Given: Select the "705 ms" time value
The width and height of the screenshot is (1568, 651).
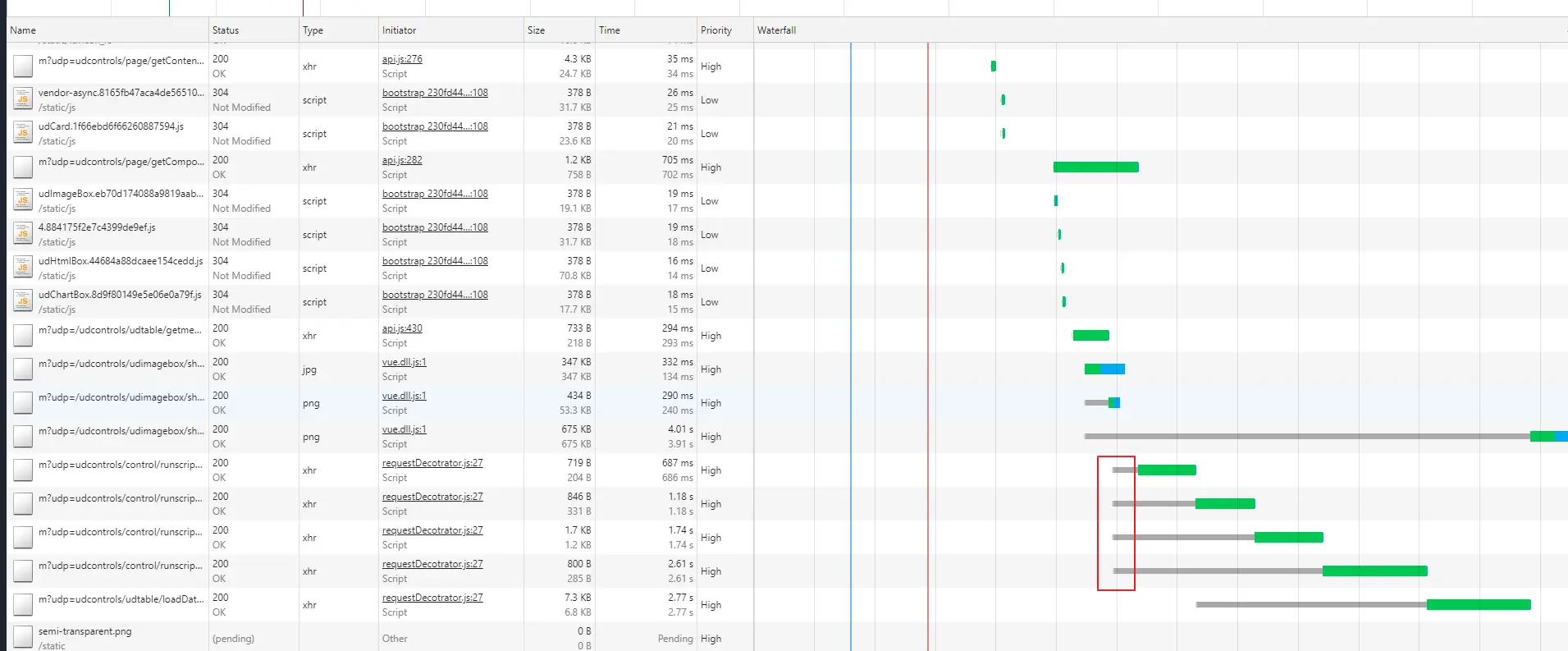Looking at the screenshot, I should [678, 160].
